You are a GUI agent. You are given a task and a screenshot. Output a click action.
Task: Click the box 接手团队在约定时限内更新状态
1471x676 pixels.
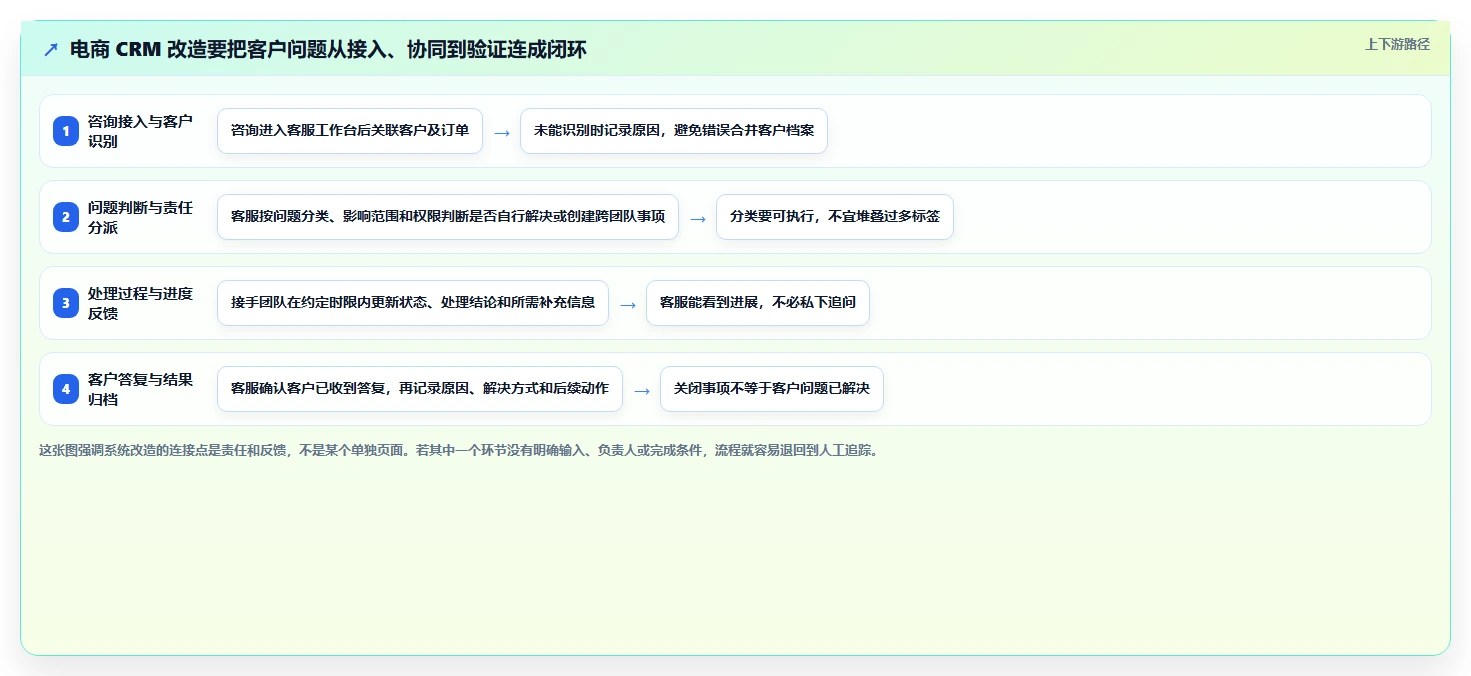(413, 303)
